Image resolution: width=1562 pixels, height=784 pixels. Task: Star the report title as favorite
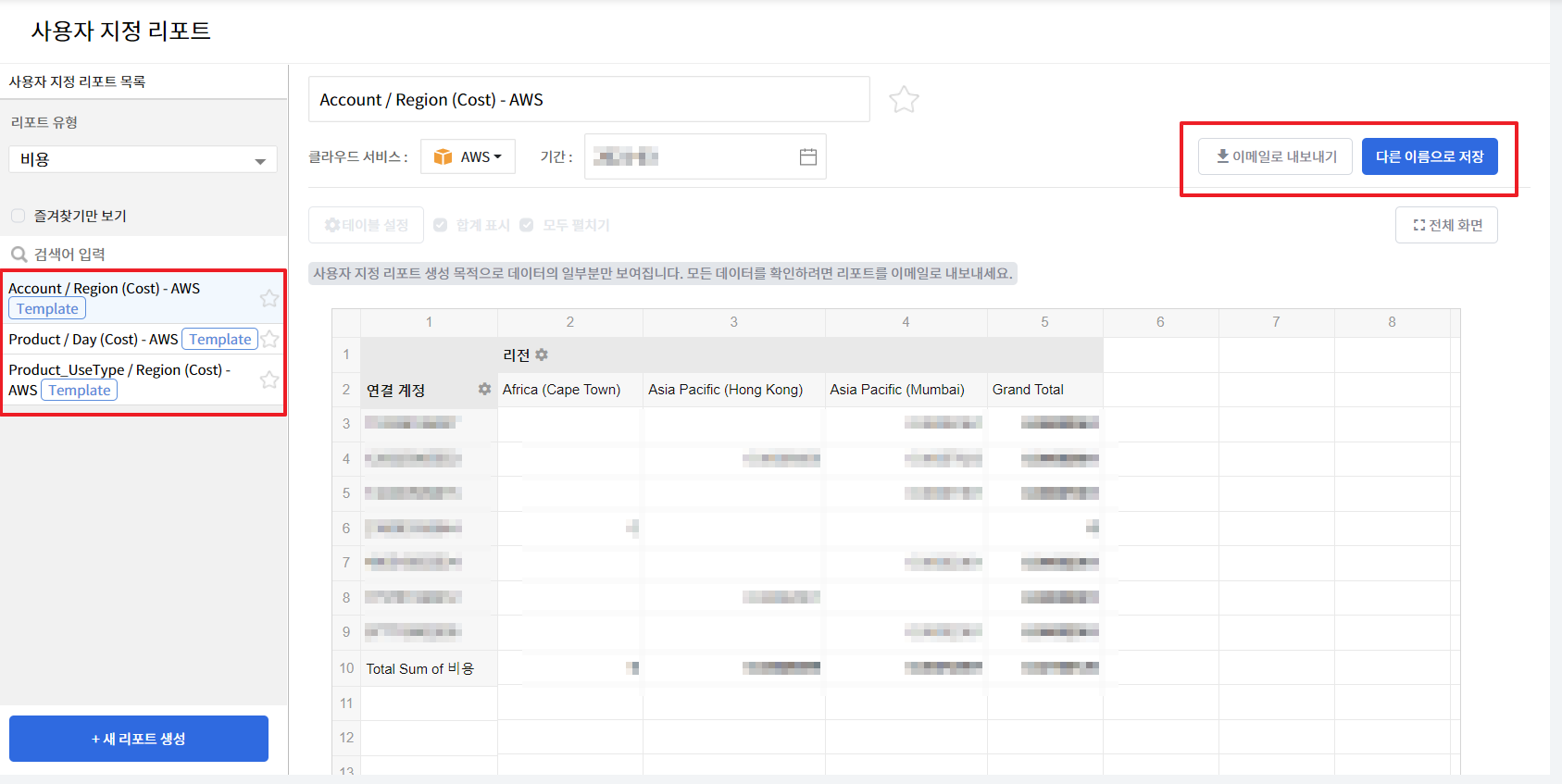904,99
